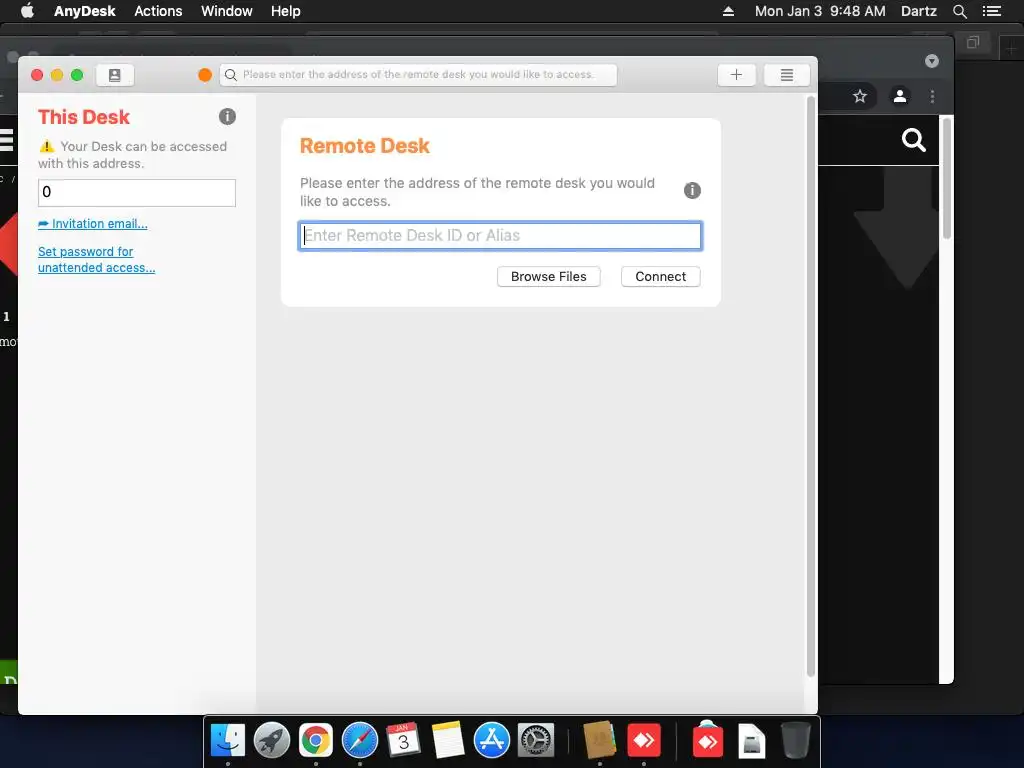Open Set password for unattended access link
1024x768 pixels.
click(x=97, y=259)
